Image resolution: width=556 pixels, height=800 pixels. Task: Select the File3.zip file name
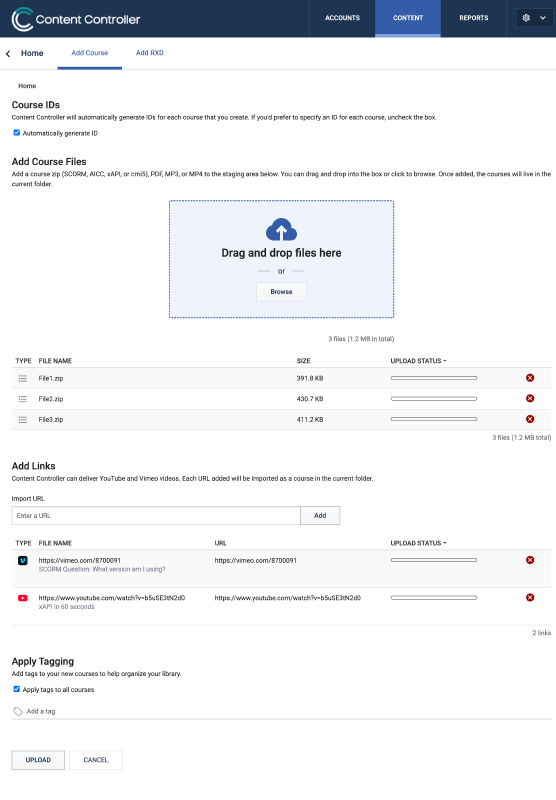pyautogui.click(x=51, y=419)
